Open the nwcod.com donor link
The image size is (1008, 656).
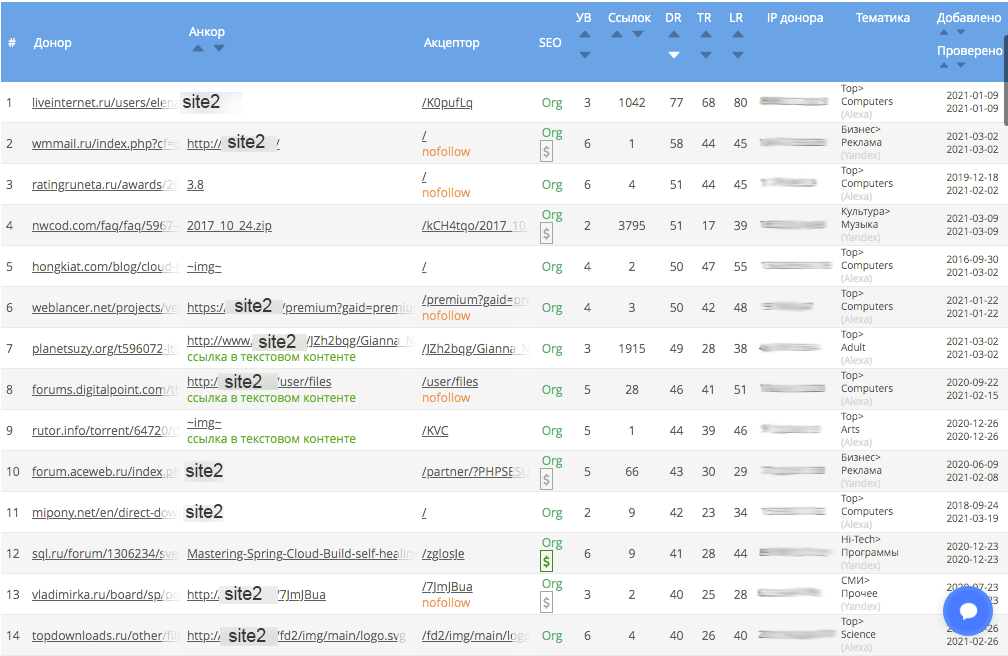[105, 226]
